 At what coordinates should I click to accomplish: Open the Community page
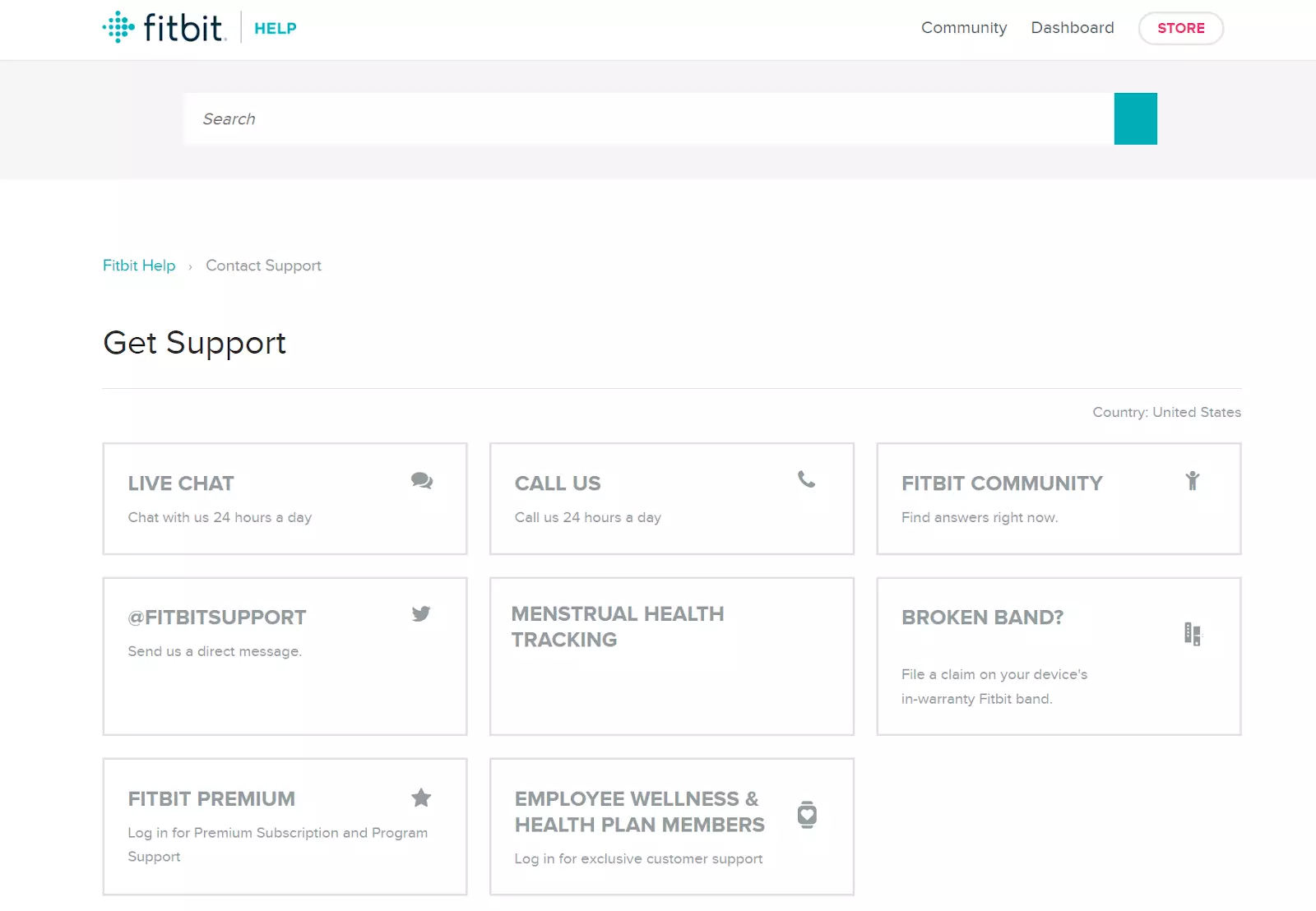[964, 28]
